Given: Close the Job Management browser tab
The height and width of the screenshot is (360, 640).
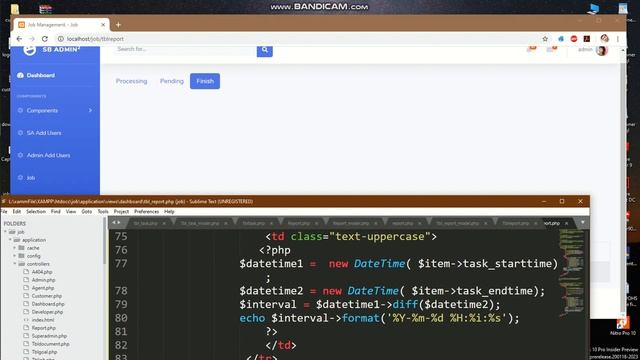Looking at the screenshot, I should (x=103, y=25).
